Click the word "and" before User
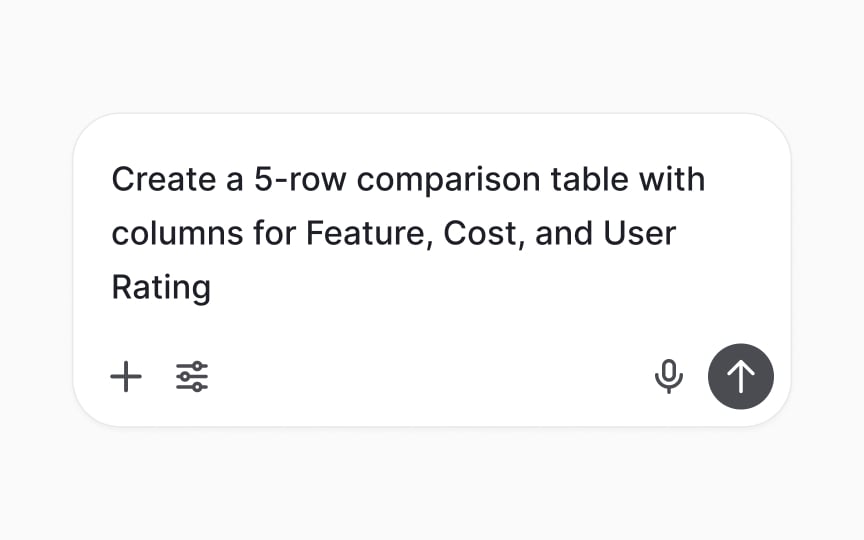The width and height of the screenshot is (864, 540). 564,233
